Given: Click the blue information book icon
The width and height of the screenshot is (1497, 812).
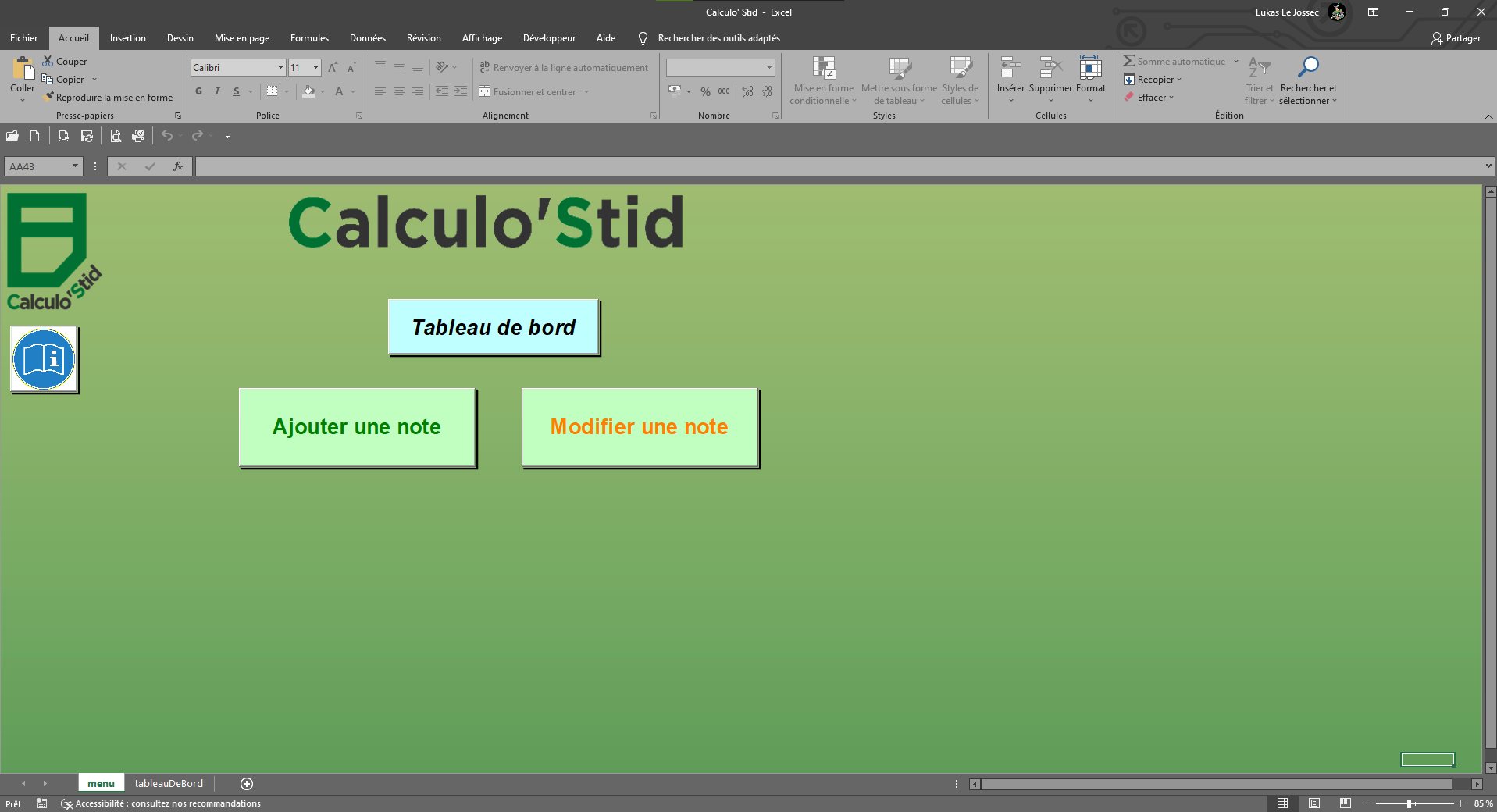Looking at the screenshot, I should 44,359.
